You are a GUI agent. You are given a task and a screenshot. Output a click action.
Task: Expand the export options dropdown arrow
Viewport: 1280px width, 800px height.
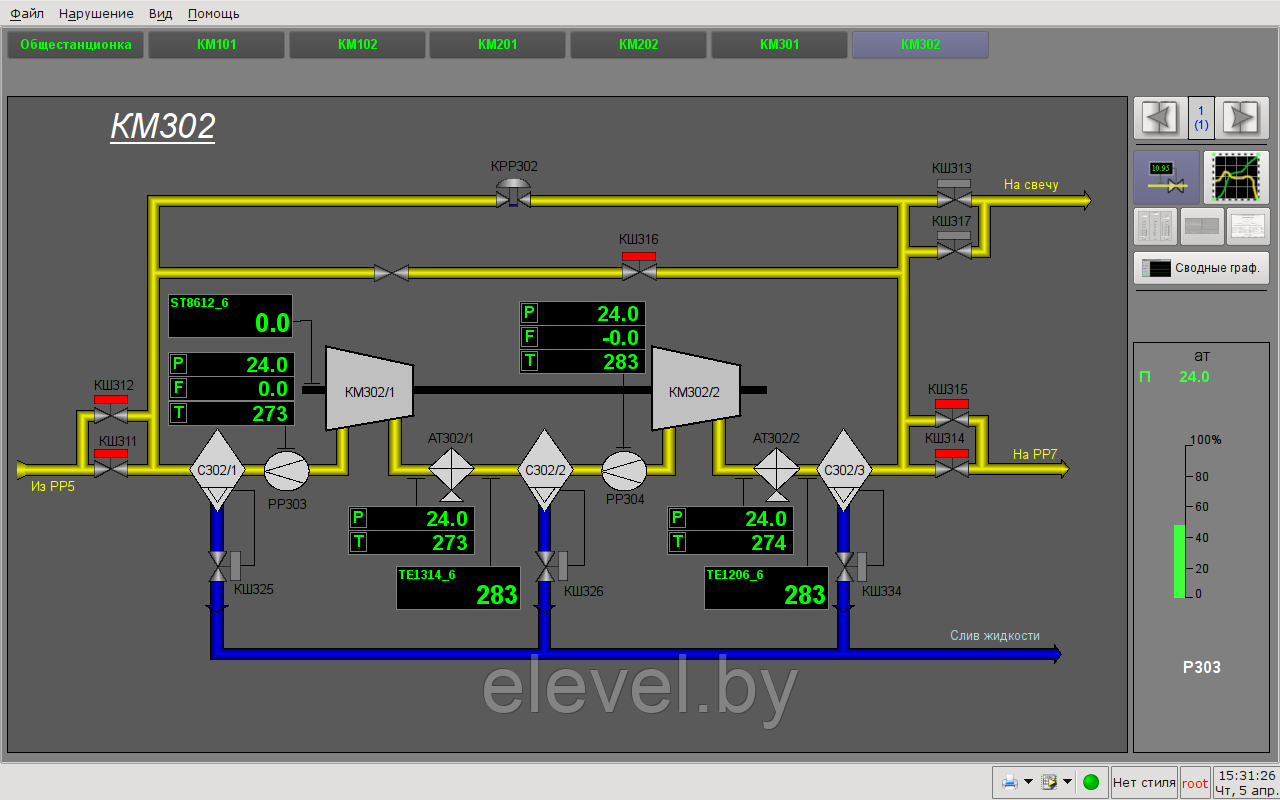[1067, 782]
